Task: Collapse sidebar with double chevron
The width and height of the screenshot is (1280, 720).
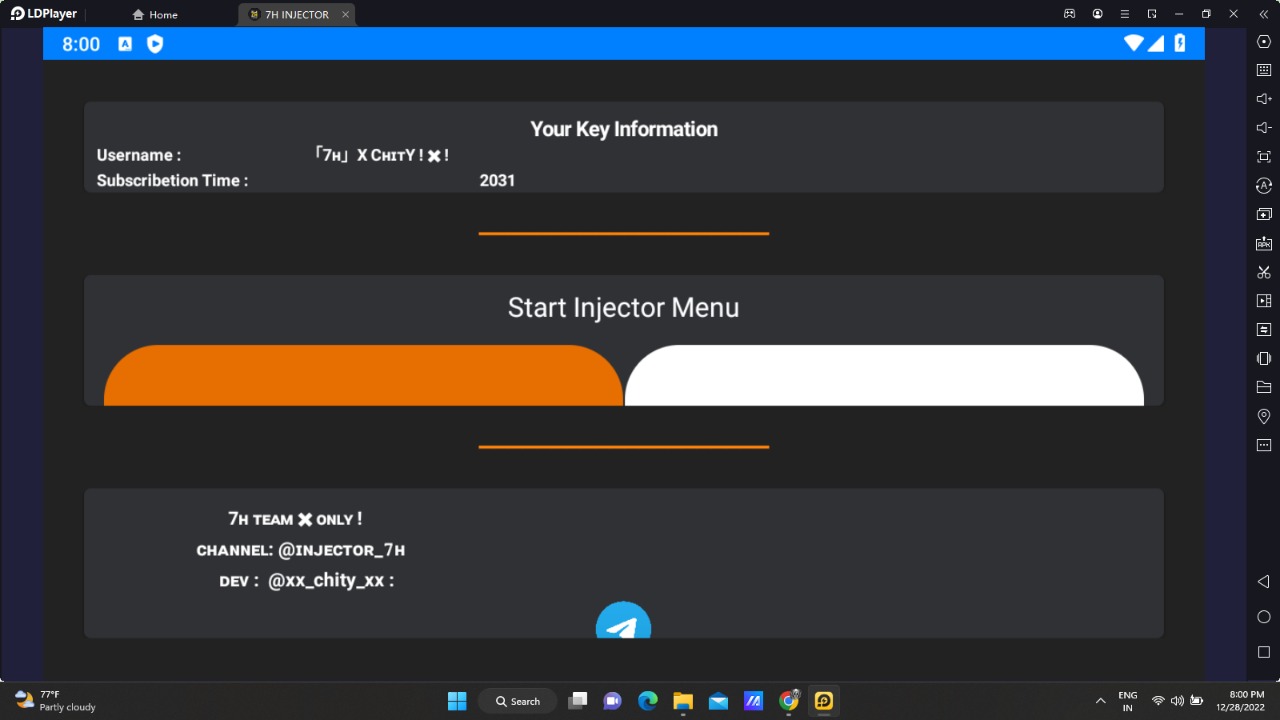Action: coord(1263,14)
